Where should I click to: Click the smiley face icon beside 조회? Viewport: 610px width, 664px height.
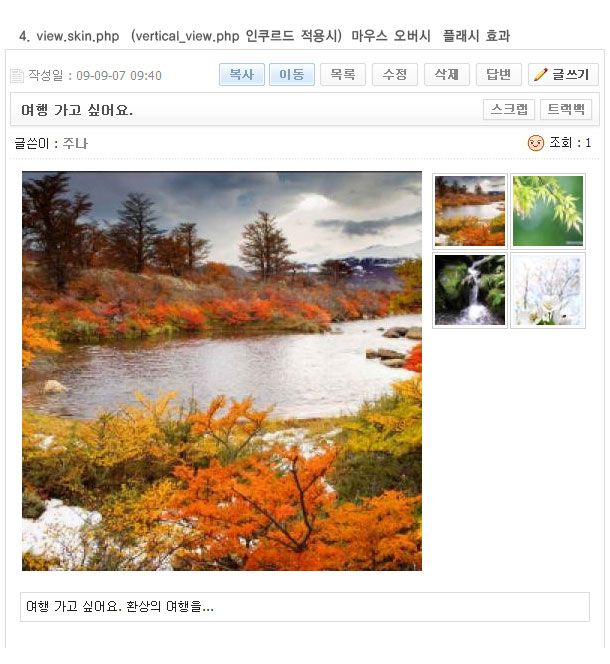tap(535, 143)
